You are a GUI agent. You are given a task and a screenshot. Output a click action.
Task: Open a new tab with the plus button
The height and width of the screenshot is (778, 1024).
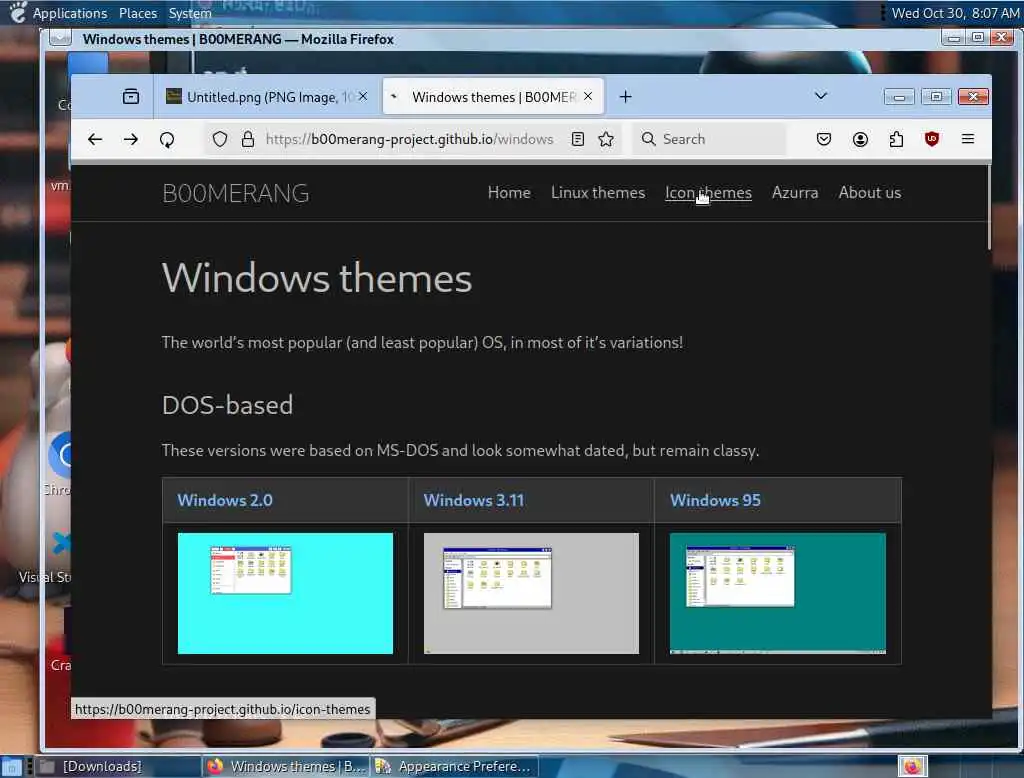tap(625, 97)
